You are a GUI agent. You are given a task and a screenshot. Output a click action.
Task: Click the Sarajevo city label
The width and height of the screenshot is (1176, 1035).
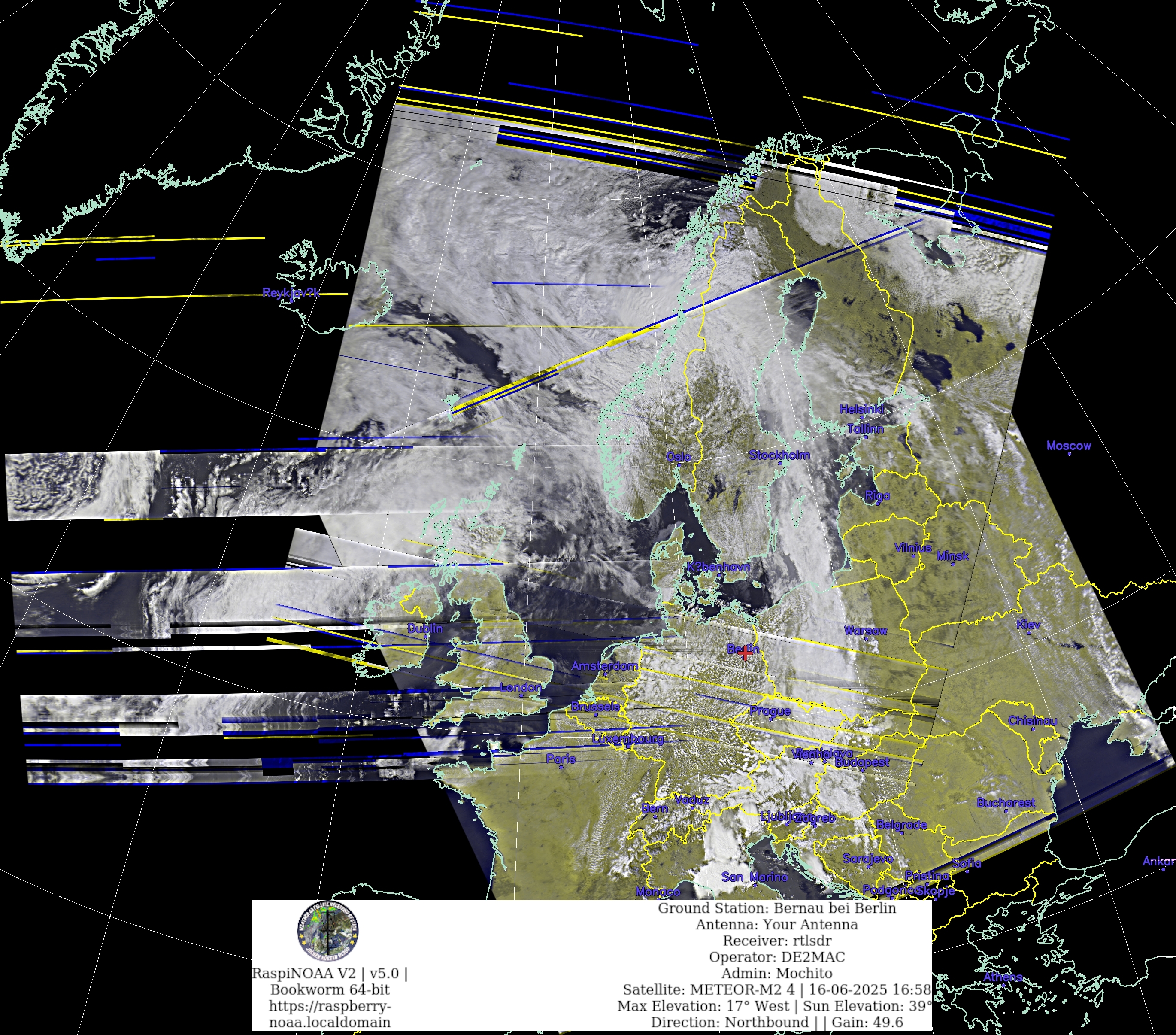868,859
